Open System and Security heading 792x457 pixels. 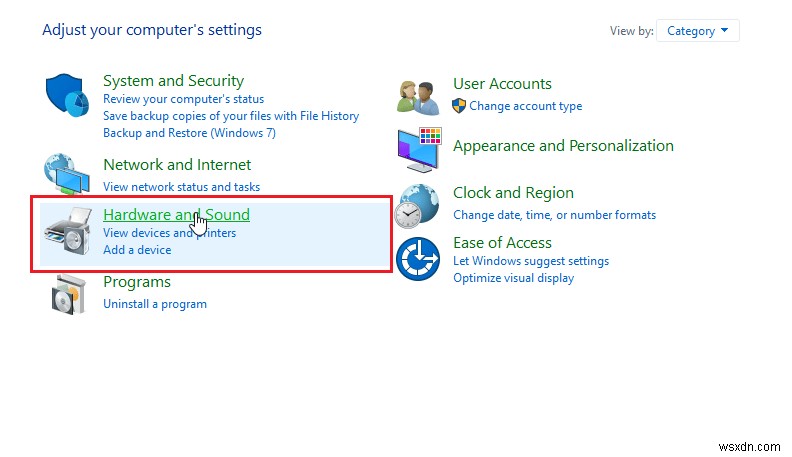pyautogui.click(x=173, y=81)
